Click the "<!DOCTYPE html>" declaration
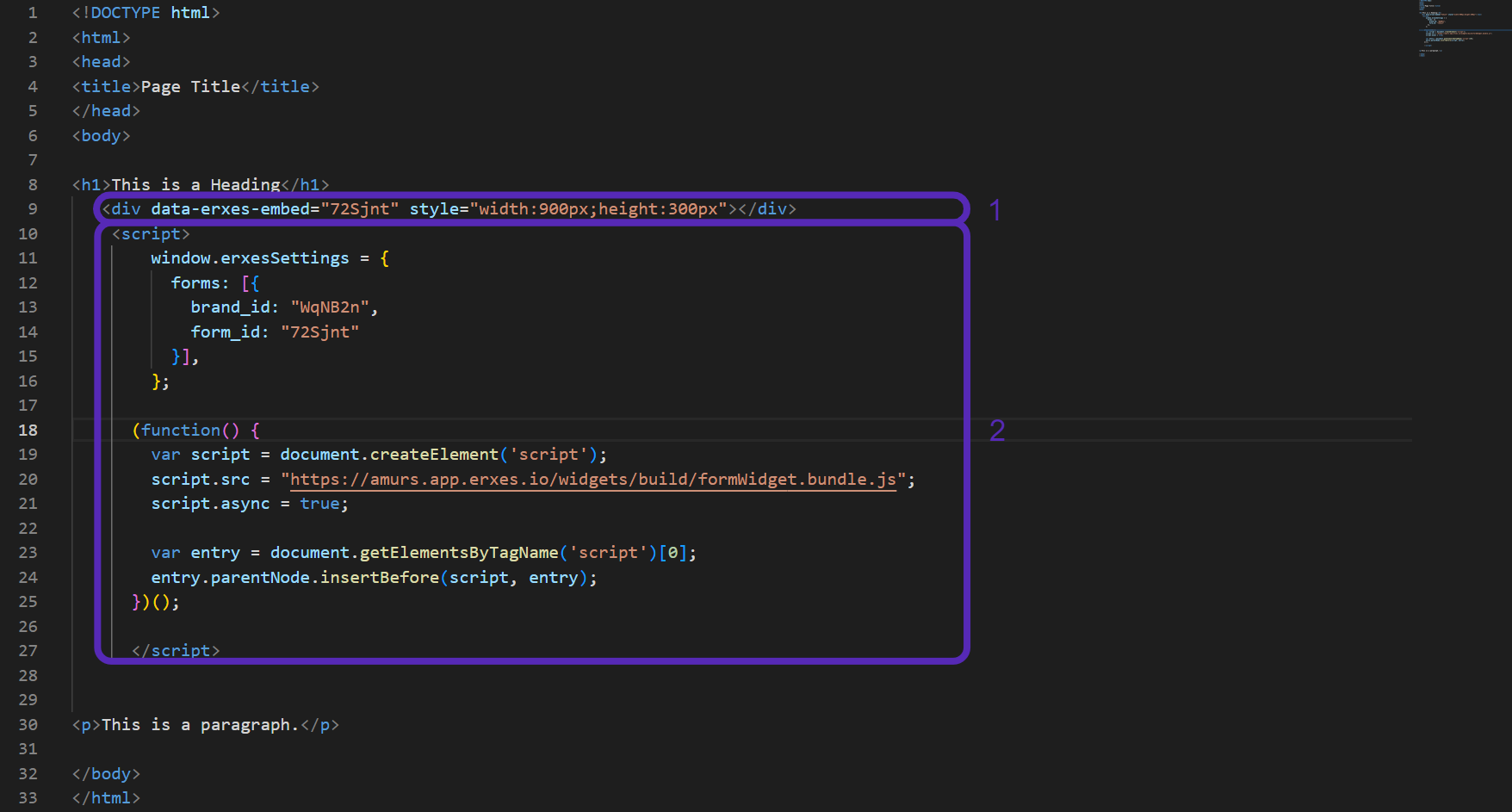 pyautogui.click(x=146, y=13)
